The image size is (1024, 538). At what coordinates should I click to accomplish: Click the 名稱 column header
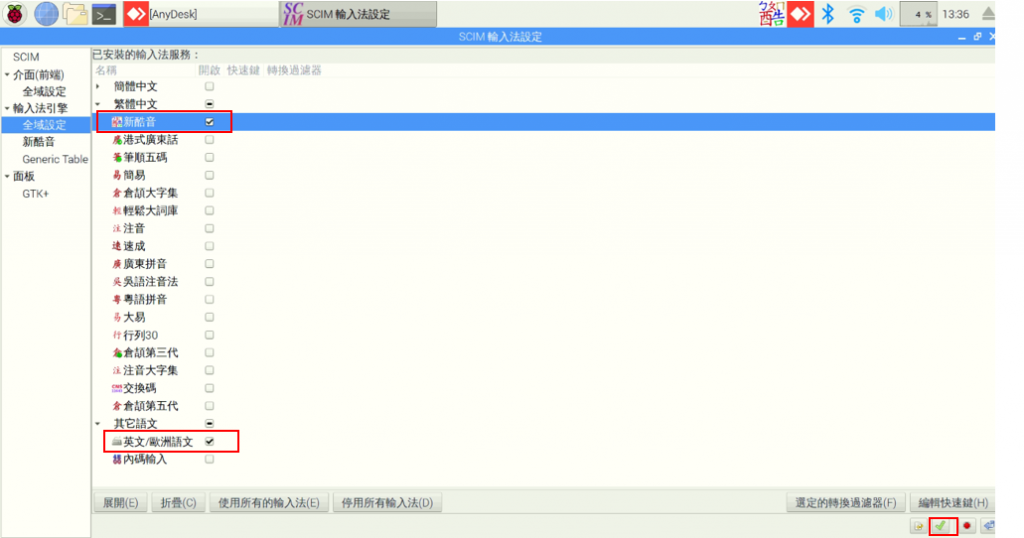[x=106, y=70]
